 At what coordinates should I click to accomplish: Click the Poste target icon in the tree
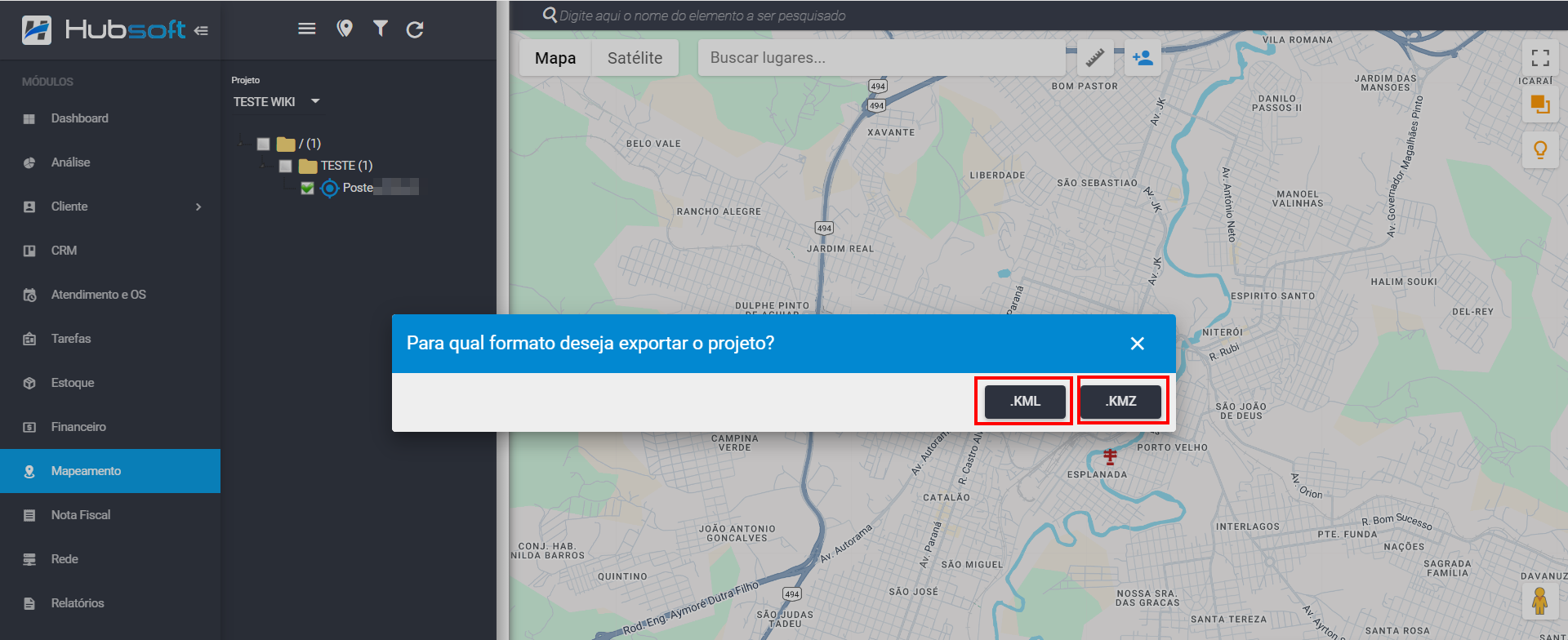coord(329,189)
